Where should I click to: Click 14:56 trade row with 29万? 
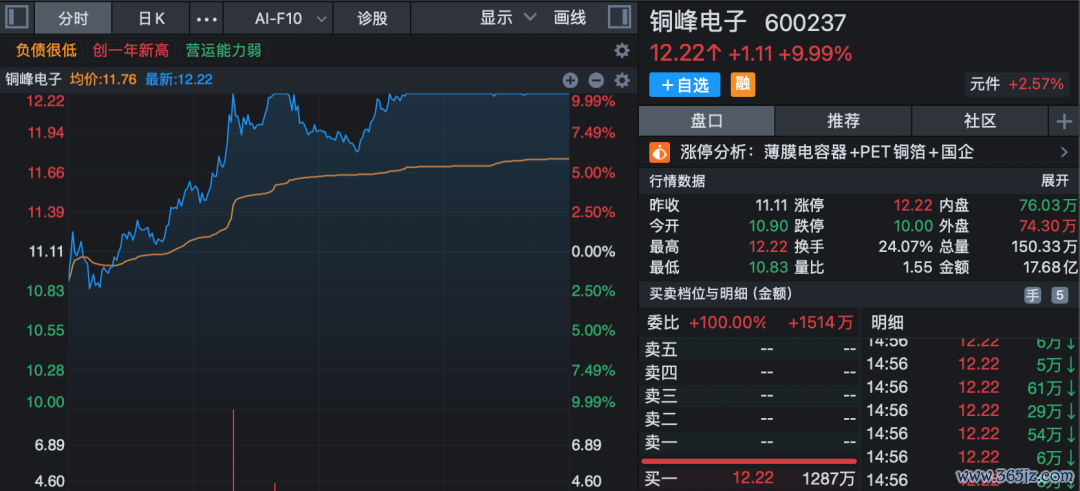point(970,410)
